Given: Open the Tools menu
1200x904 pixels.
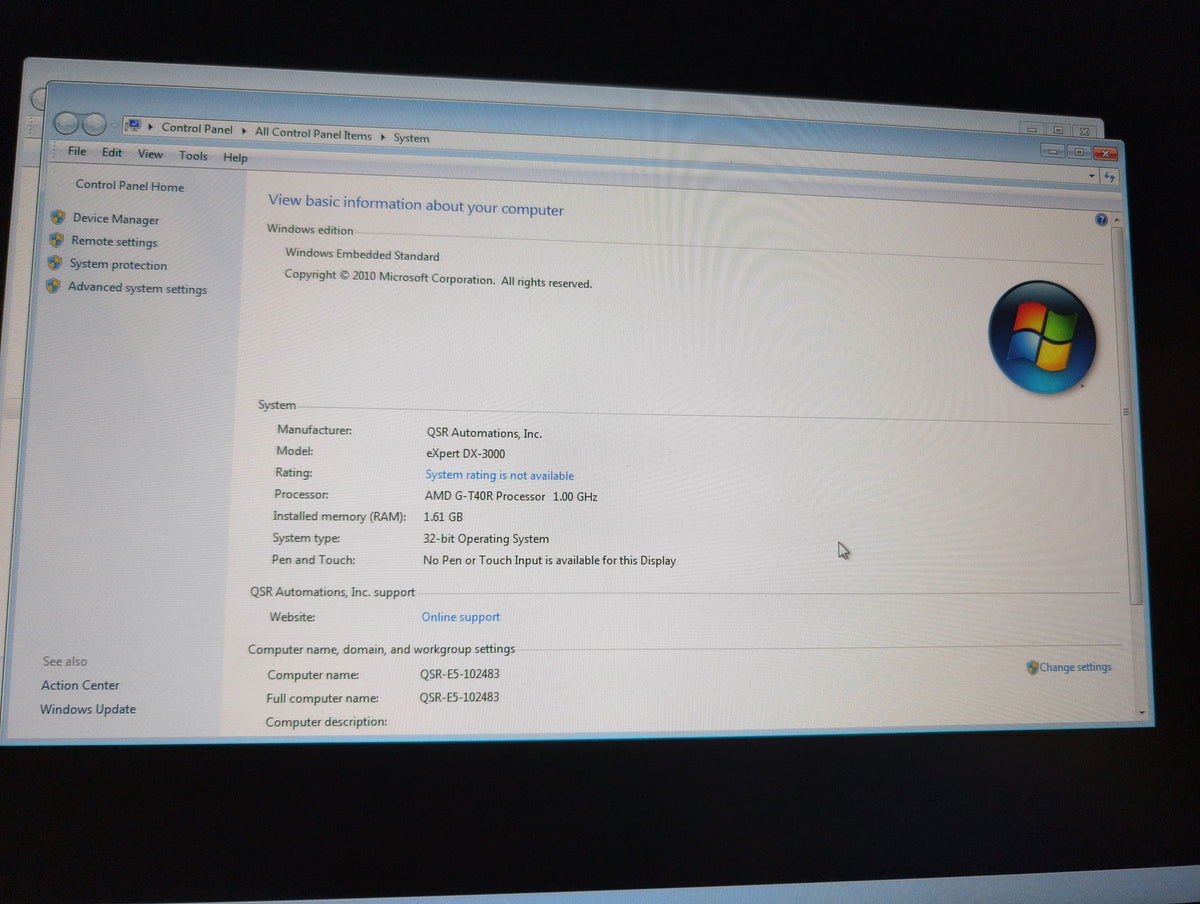Looking at the screenshot, I should coord(193,156).
